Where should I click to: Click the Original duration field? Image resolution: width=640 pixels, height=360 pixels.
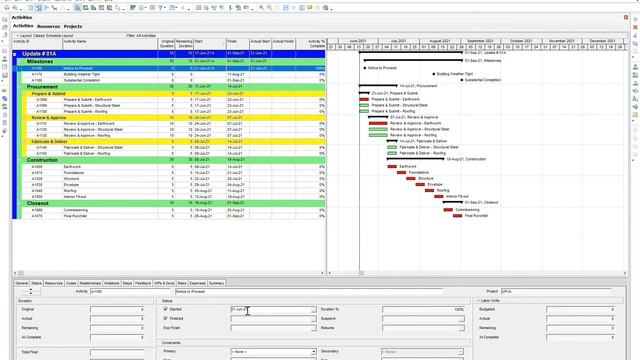coord(117,310)
